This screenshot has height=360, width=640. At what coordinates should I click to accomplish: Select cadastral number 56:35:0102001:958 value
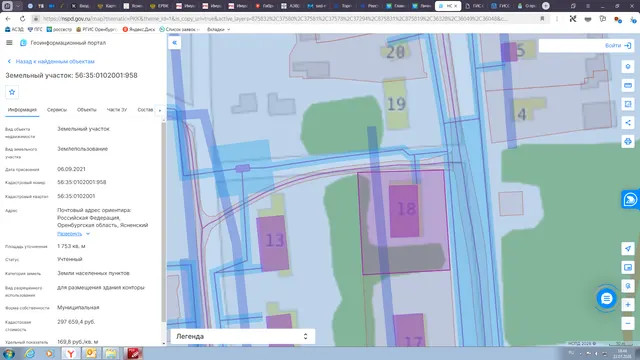[82, 182]
